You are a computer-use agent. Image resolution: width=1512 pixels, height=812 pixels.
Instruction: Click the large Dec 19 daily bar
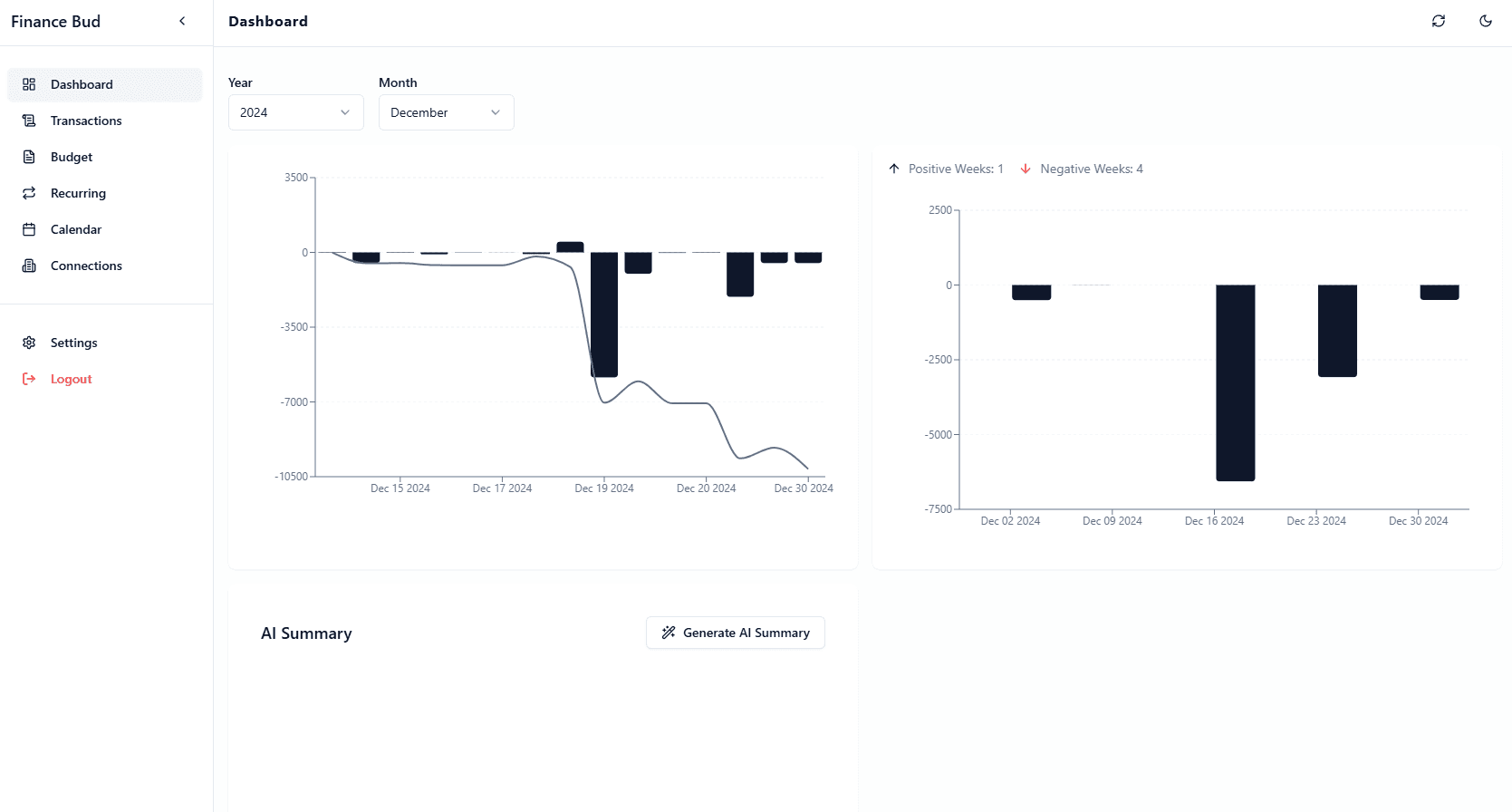(604, 314)
